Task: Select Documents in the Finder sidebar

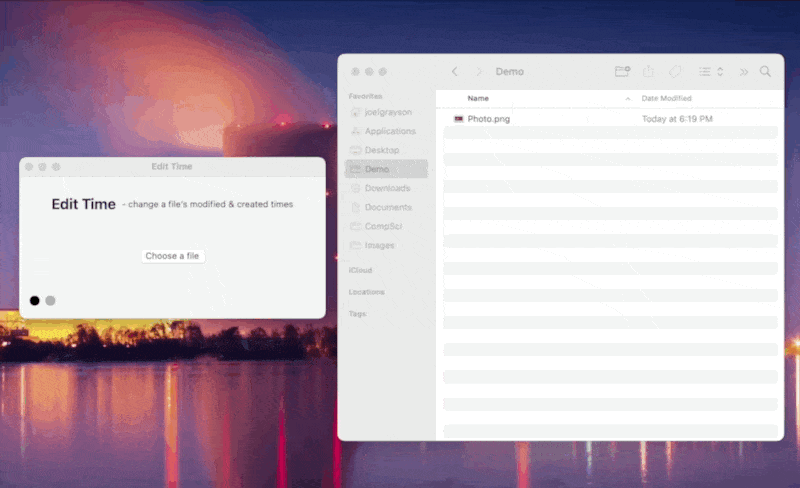Action: [x=388, y=207]
